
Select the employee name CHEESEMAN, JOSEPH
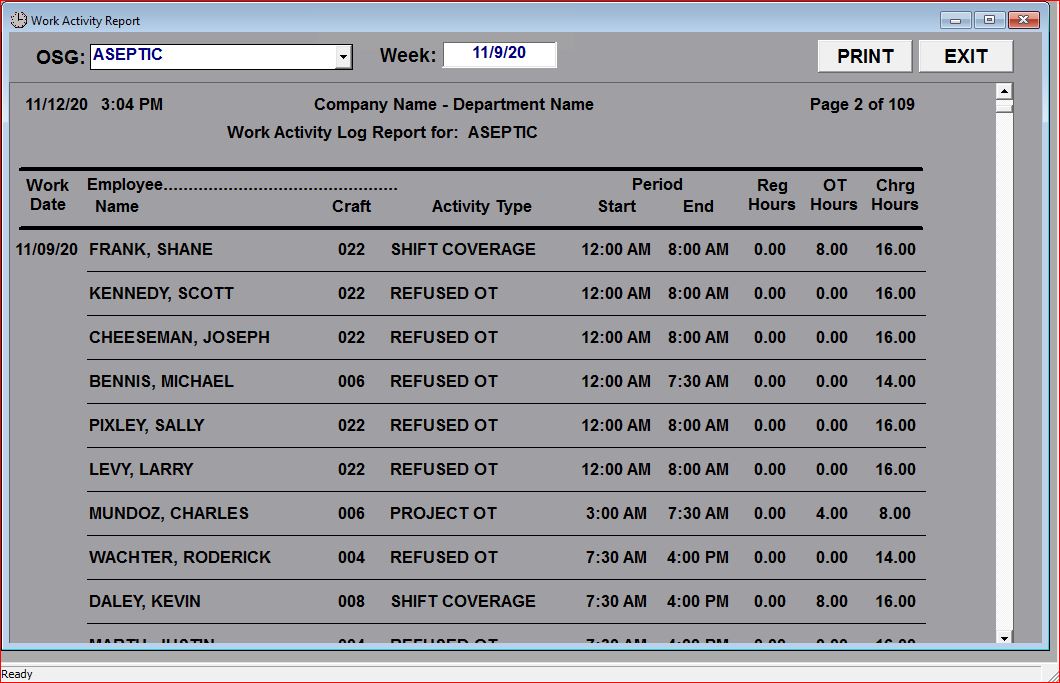coord(179,337)
